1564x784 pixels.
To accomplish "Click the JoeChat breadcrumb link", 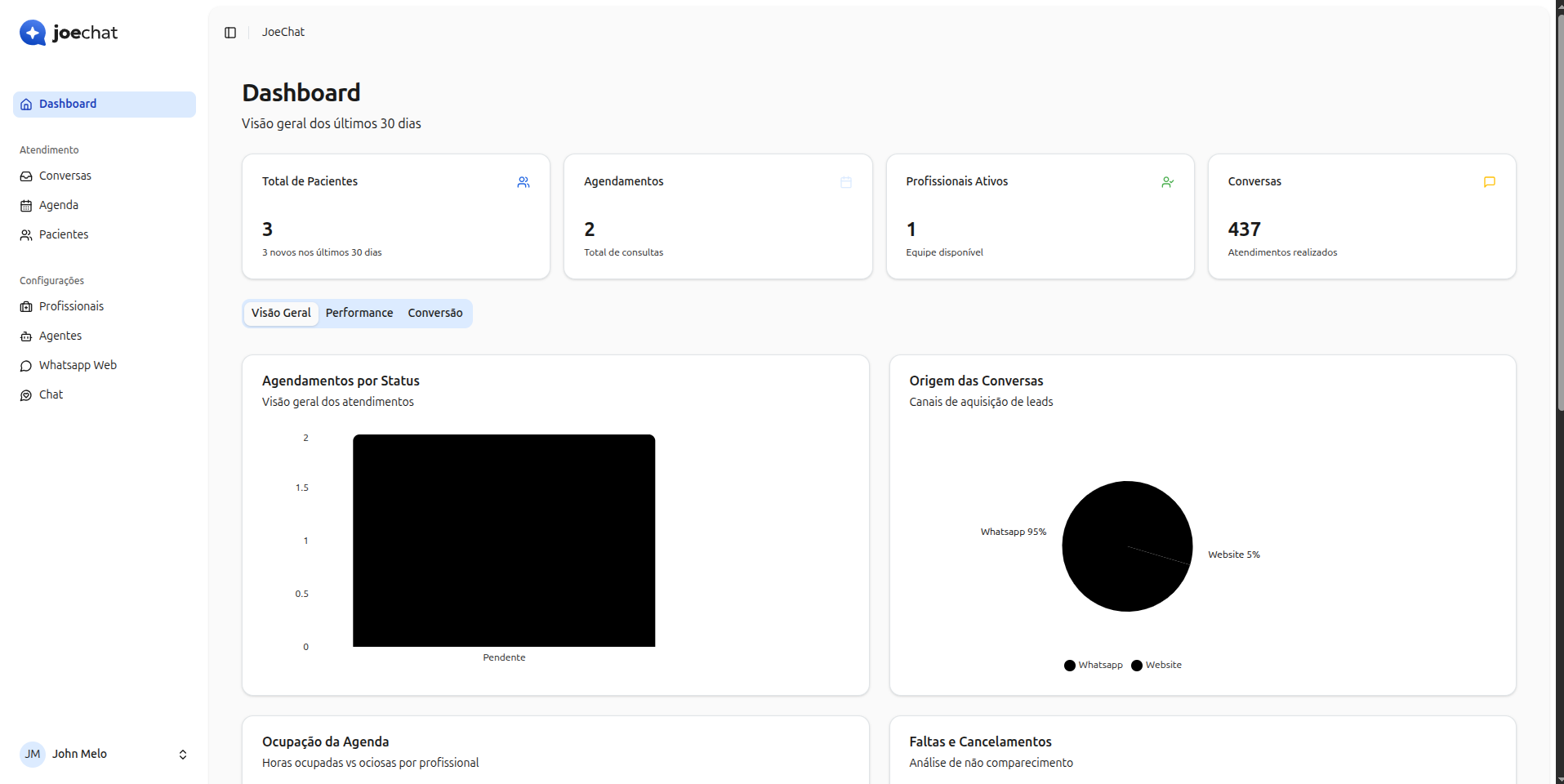I will pyautogui.click(x=283, y=32).
